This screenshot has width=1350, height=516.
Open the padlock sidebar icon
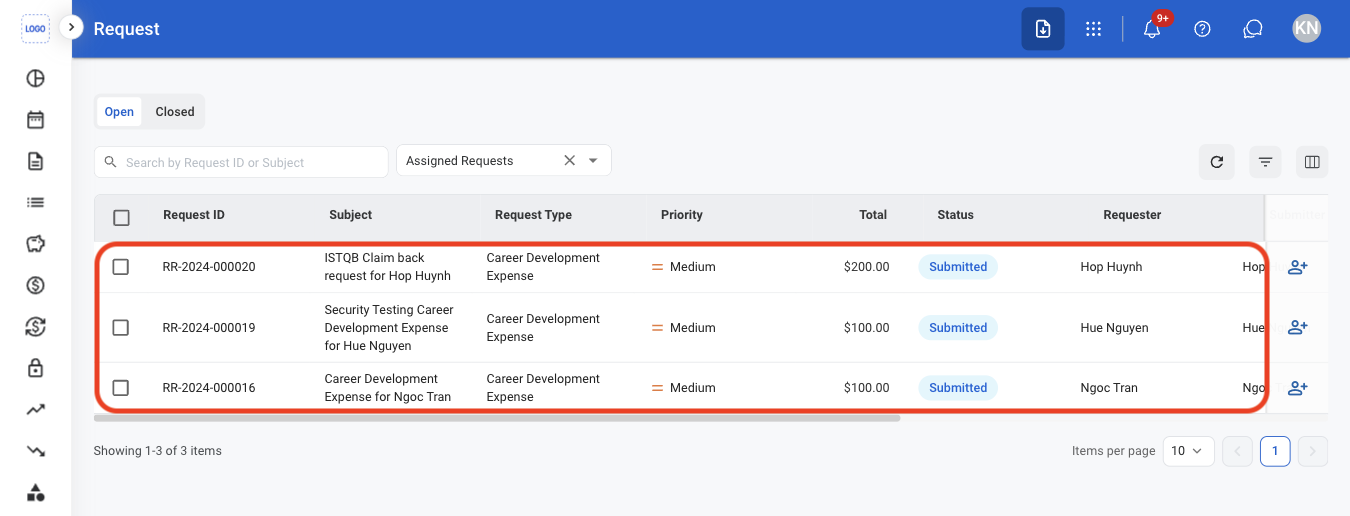tap(35, 368)
